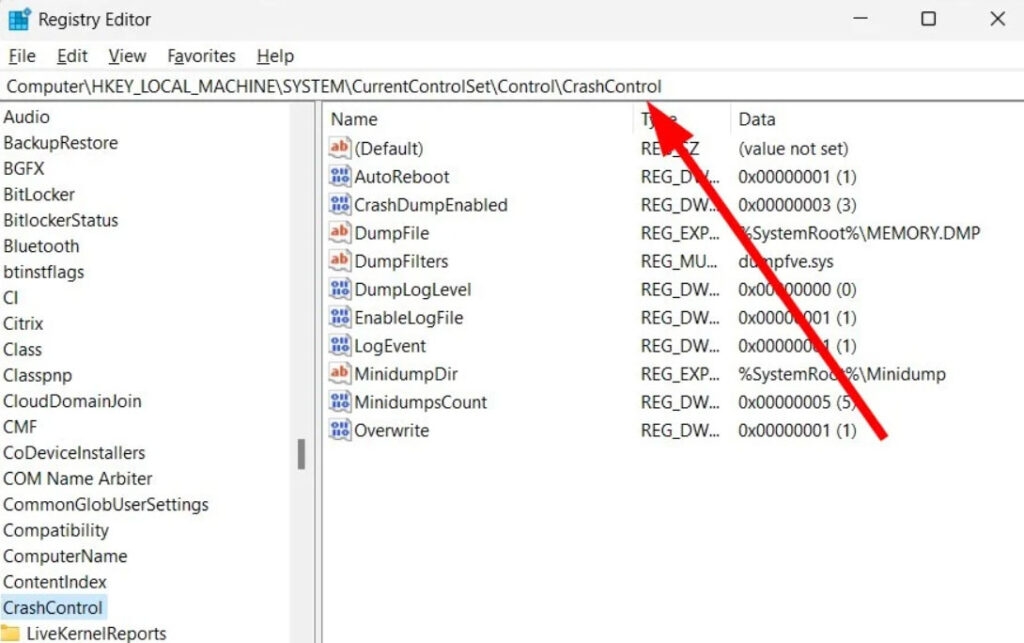Select the LiveKernelReports subkey label

tap(96, 633)
